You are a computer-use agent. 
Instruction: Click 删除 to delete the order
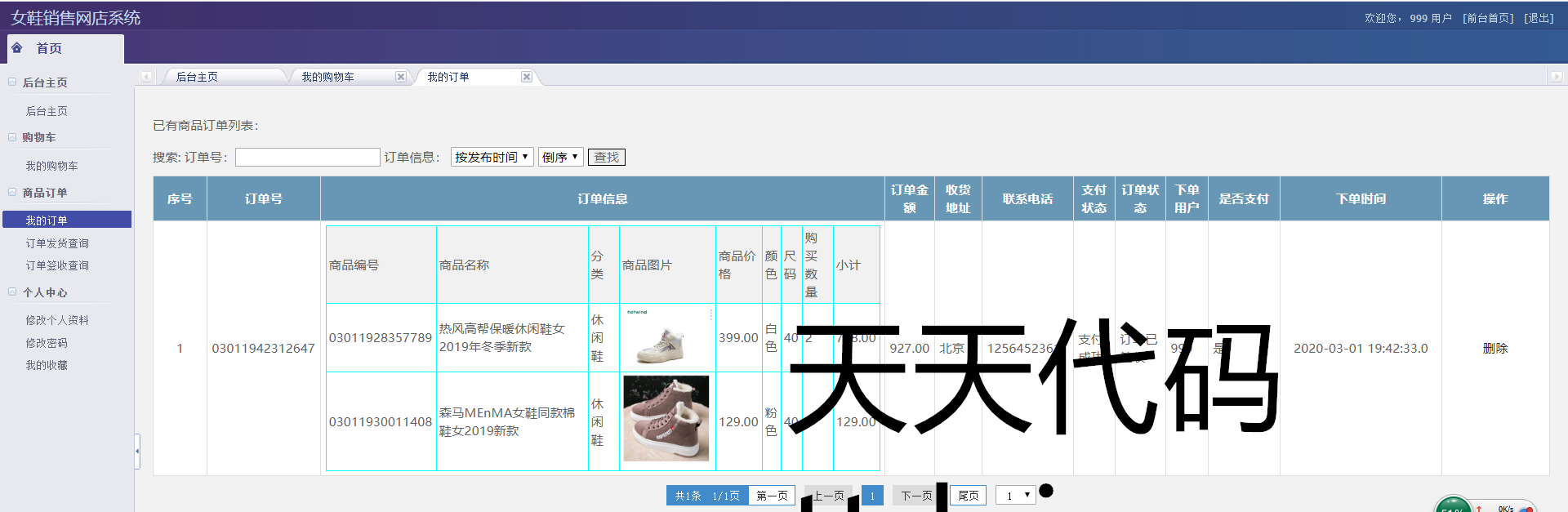click(x=1494, y=348)
